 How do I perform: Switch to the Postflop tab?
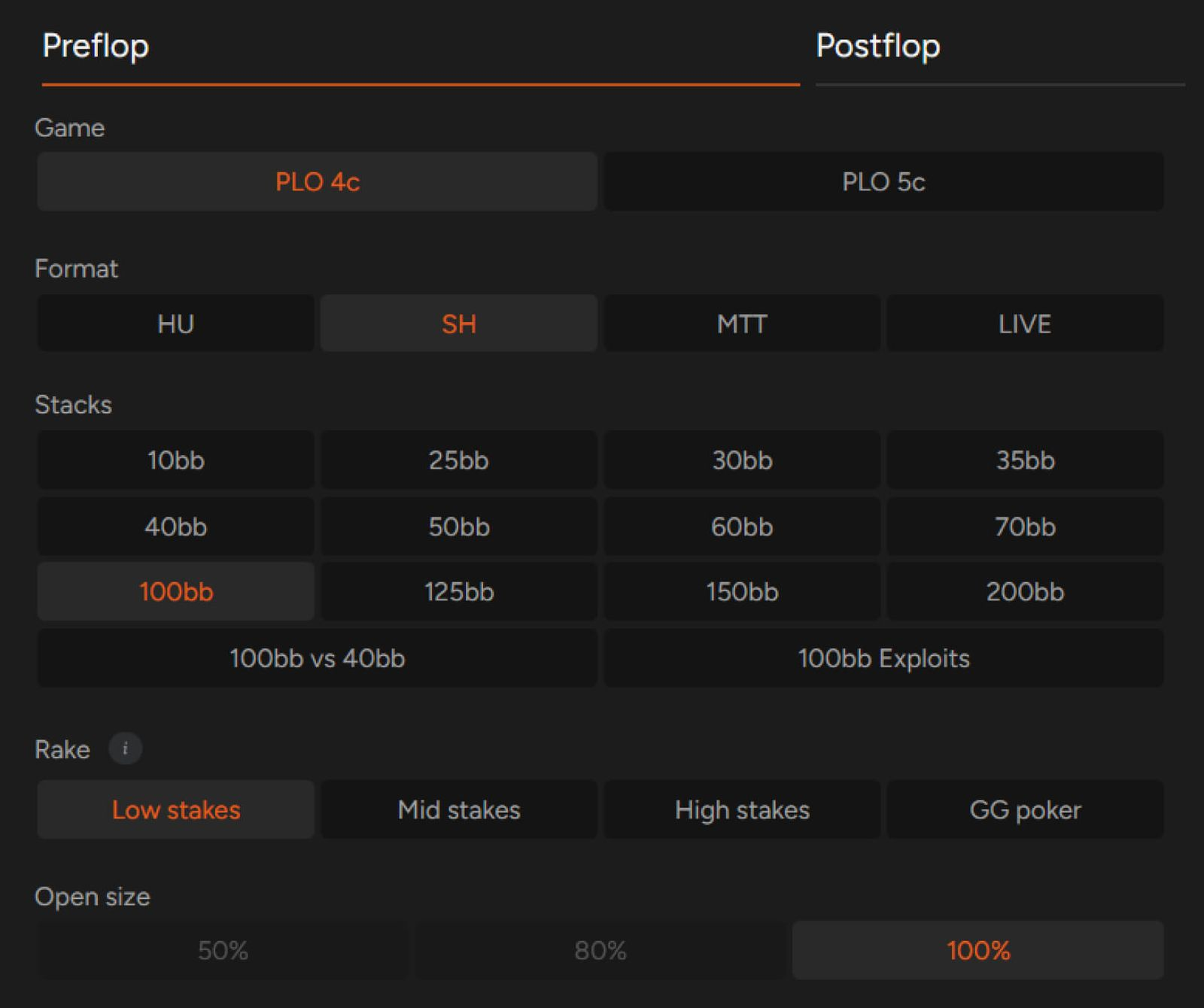[x=877, y=47]
